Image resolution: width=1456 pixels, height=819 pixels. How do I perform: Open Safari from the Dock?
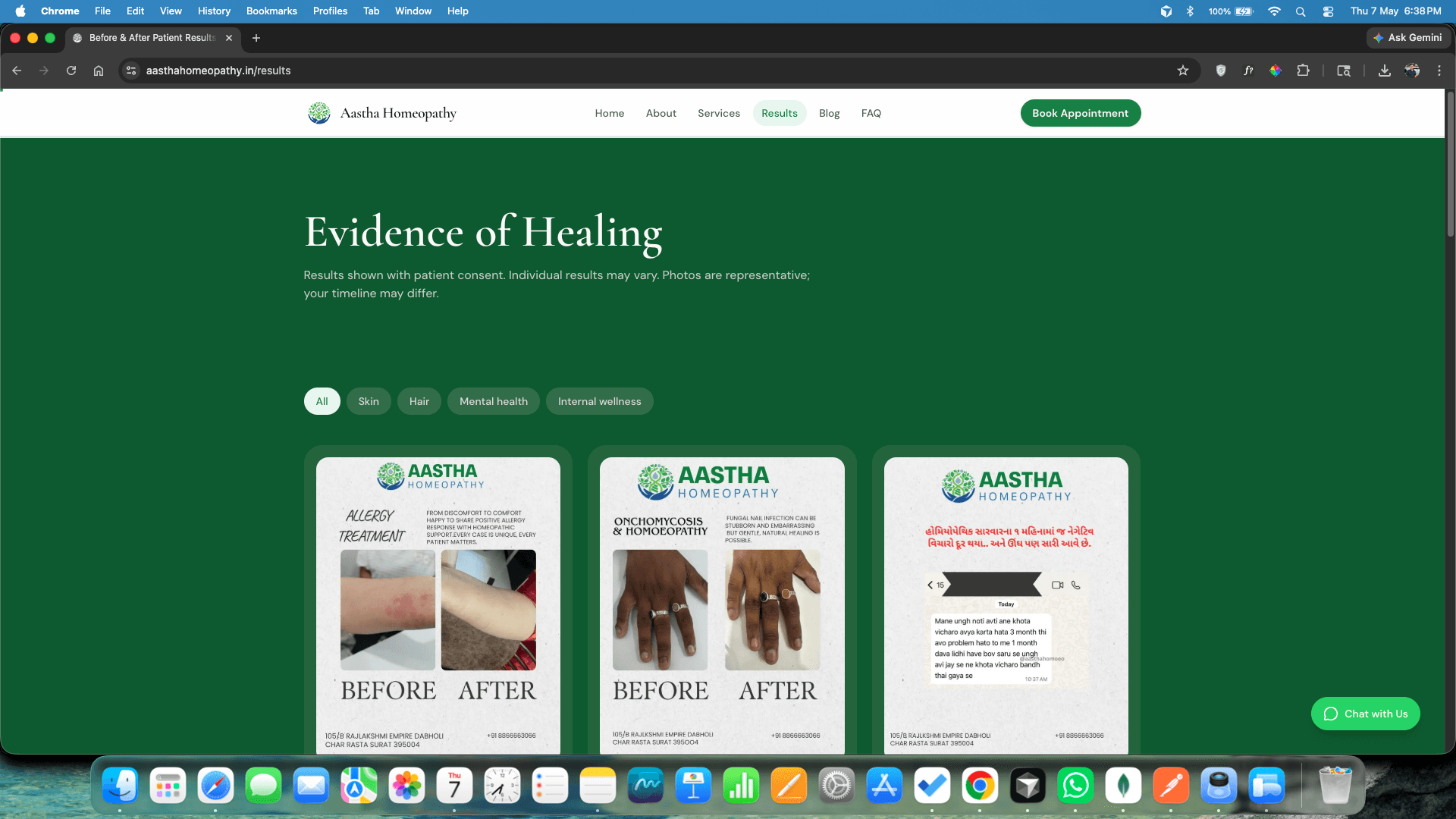tap(215, 786)
